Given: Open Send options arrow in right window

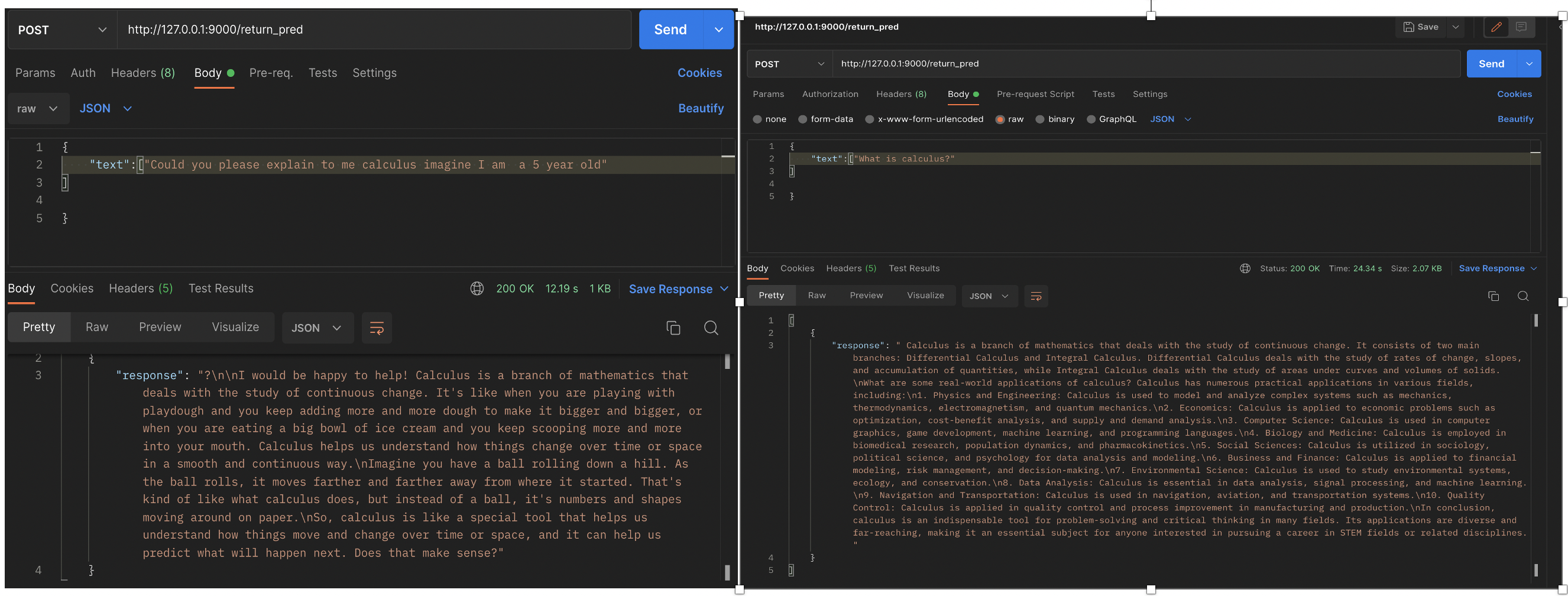Looking at the screenshot, I should [x=1529, y=64].
